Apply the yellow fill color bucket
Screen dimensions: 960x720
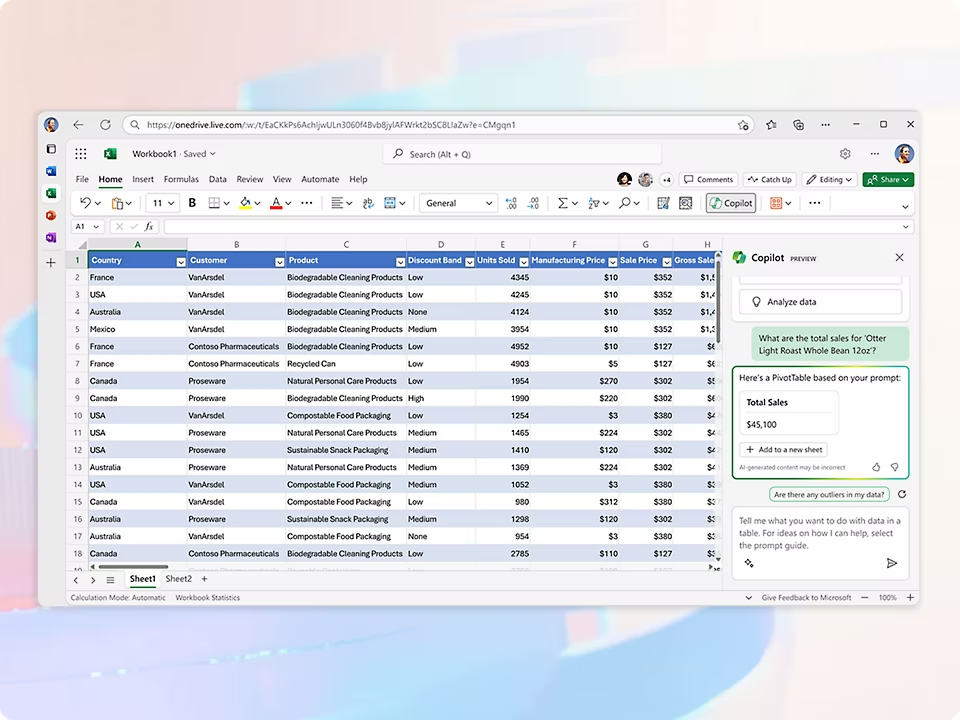coord(246,203)
